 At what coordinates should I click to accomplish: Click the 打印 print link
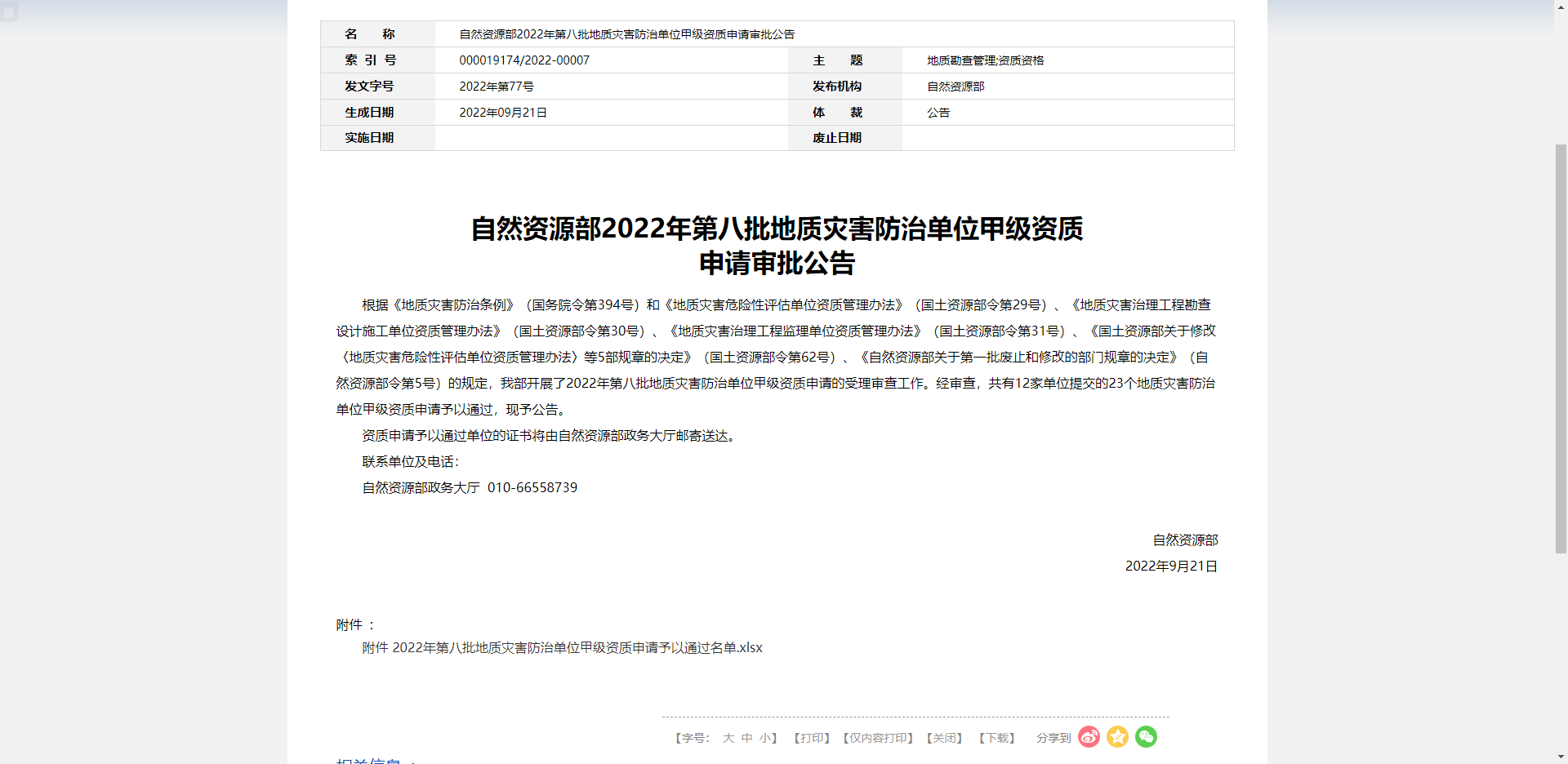(812, 738)
